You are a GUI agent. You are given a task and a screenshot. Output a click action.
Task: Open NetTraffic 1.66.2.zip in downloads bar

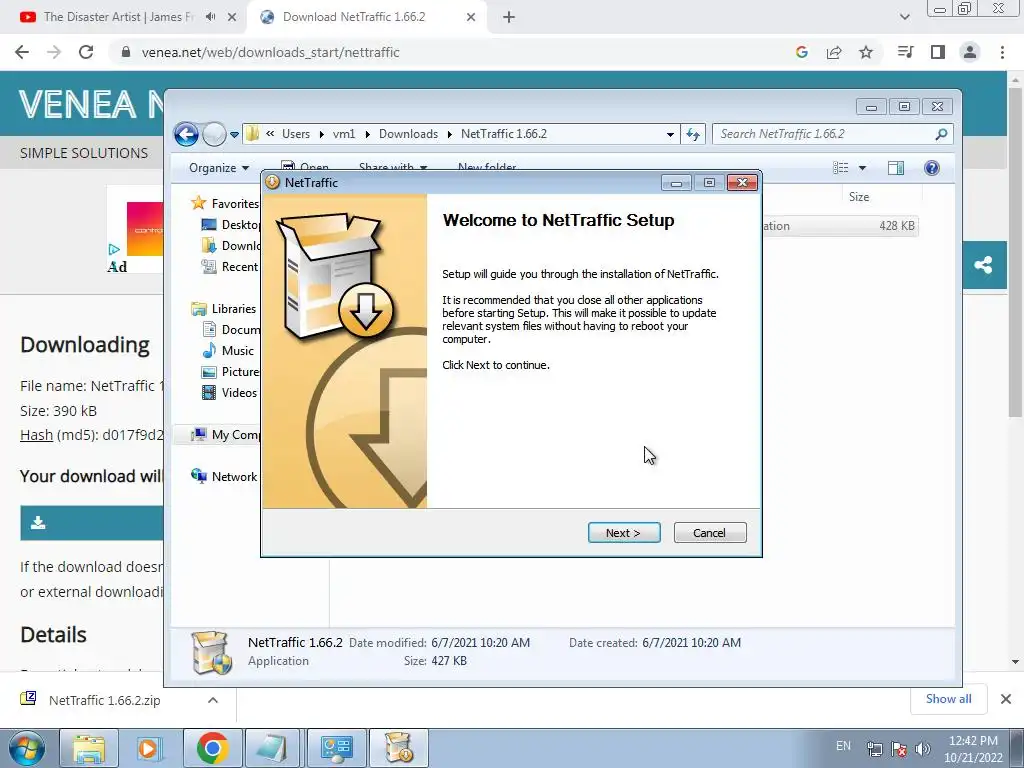pos(104,700)
